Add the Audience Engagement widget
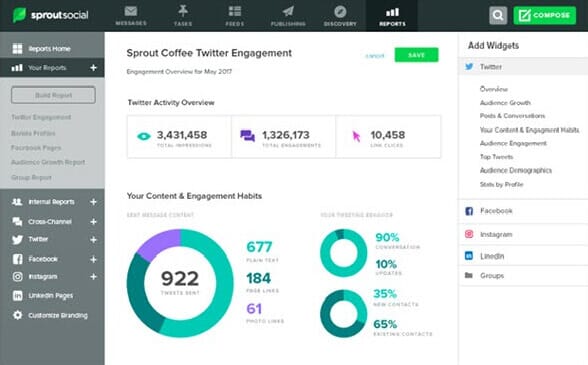Image resolution: width=588 pixels, height=365 pixels. pos(513,143)
